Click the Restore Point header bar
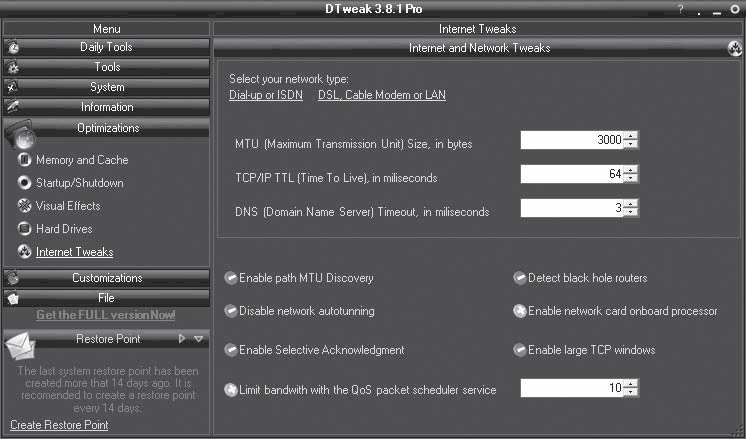Screen dimensions: 746x439 (107, 339)
